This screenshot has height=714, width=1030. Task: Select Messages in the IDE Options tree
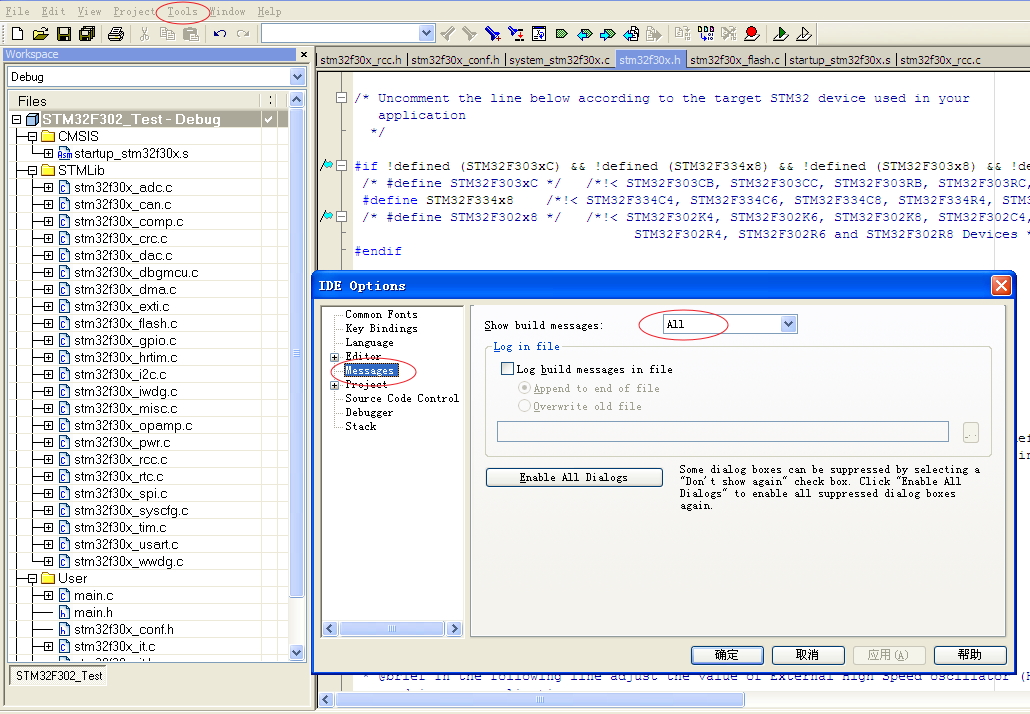370,370
